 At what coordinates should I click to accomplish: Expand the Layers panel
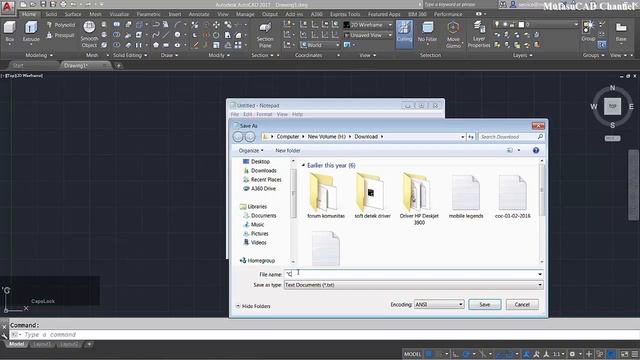point(522,55)
